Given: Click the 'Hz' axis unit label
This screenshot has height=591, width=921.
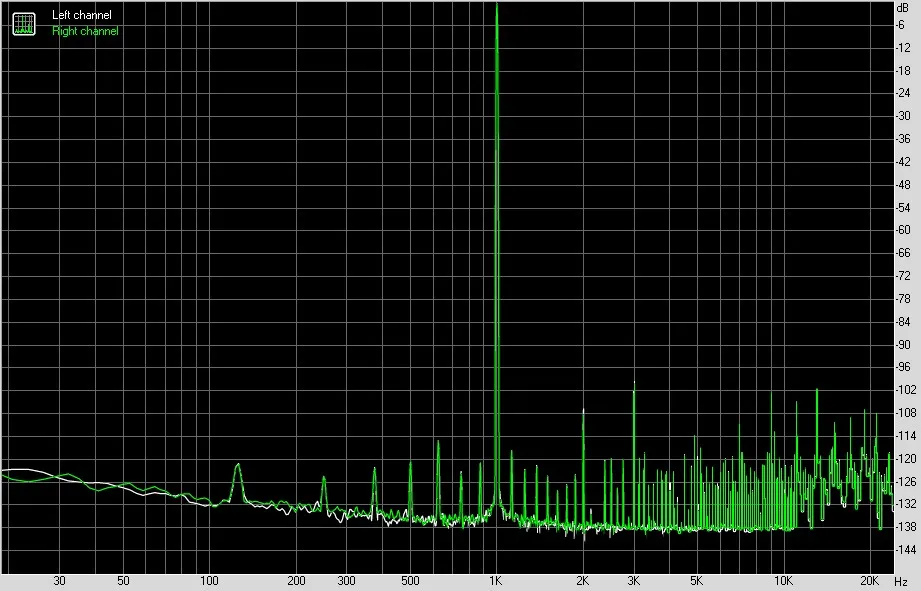Looking at the screenshot, I should [901, 582].
